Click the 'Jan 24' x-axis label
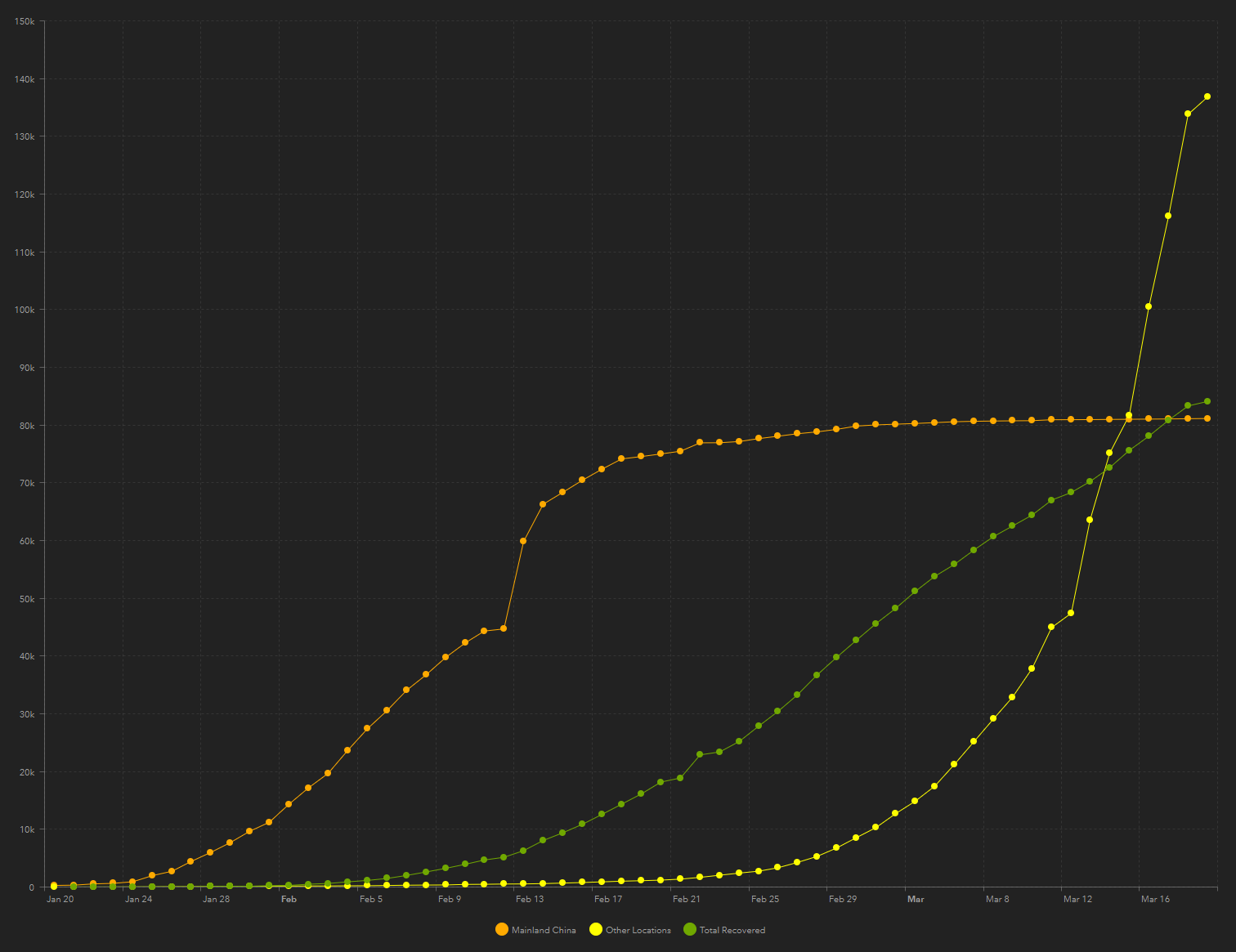This screenshot has width=1236, height=952. click(x=139, y=899)
